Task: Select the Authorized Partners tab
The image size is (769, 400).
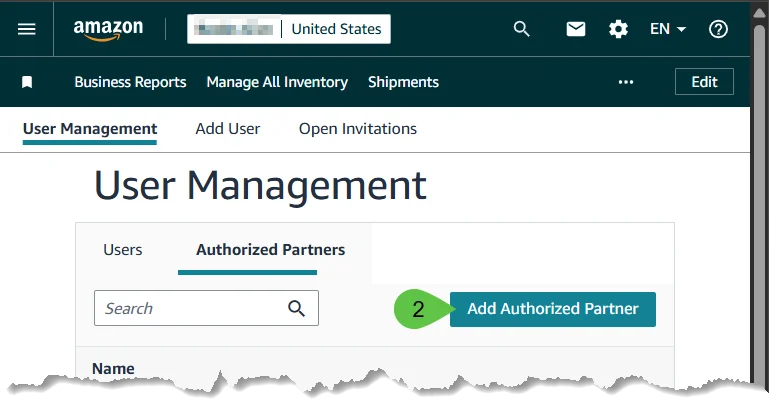Action: click(x=270, y=250)
